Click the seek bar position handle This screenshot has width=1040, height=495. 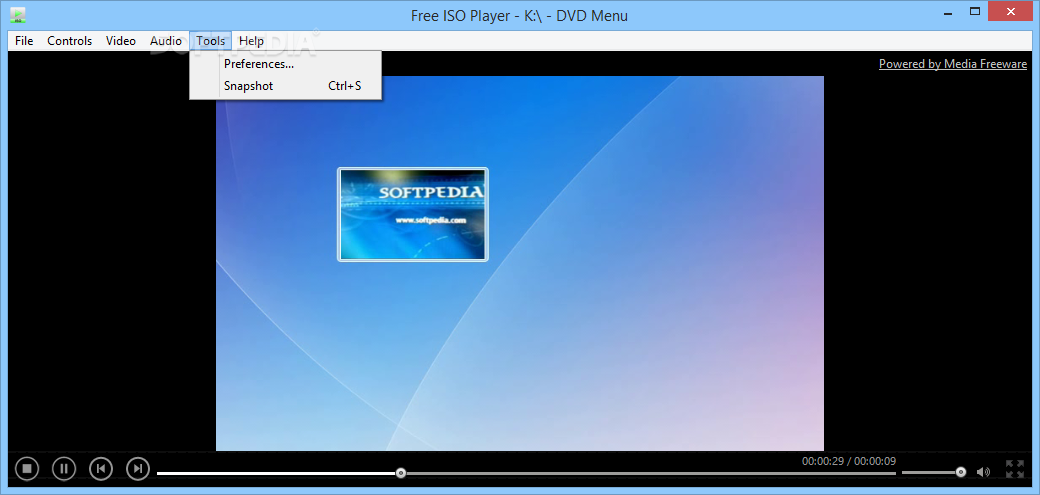(x=401, y=473)
